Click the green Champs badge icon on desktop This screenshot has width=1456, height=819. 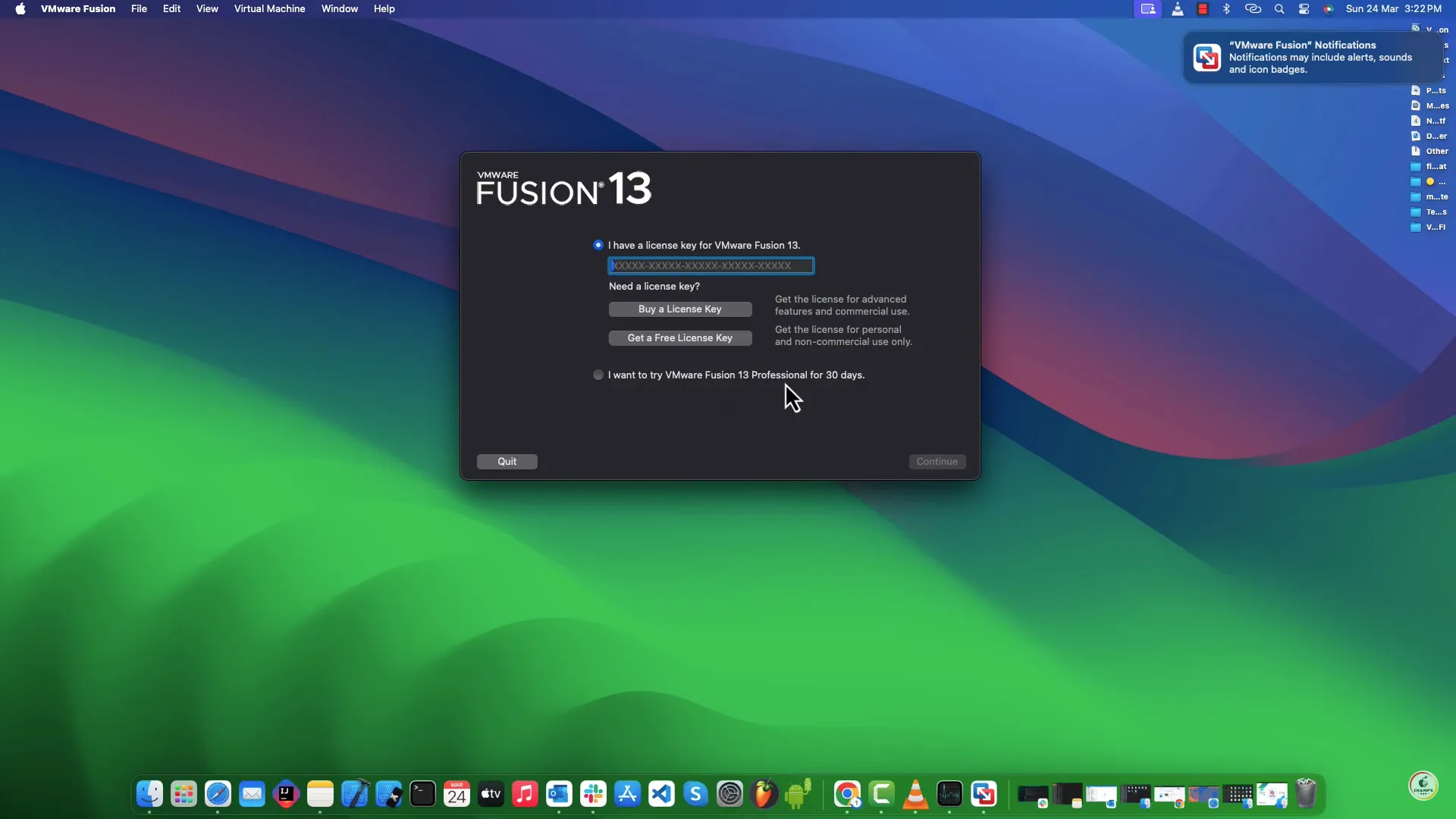point(1423,786)
